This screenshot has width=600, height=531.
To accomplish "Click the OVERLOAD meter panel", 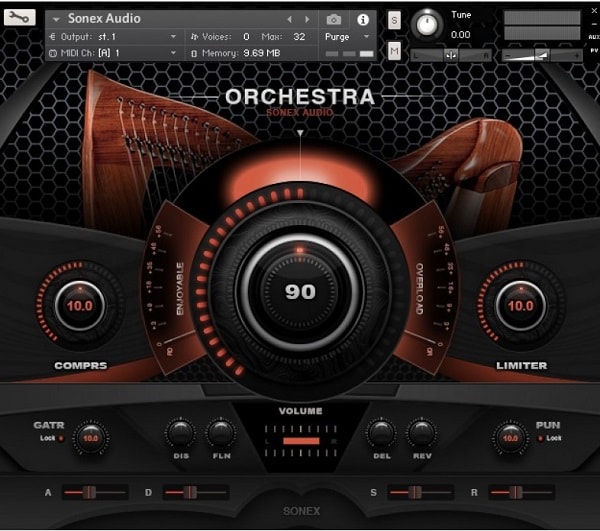I will pyautogui.click(x=426, y=289).
